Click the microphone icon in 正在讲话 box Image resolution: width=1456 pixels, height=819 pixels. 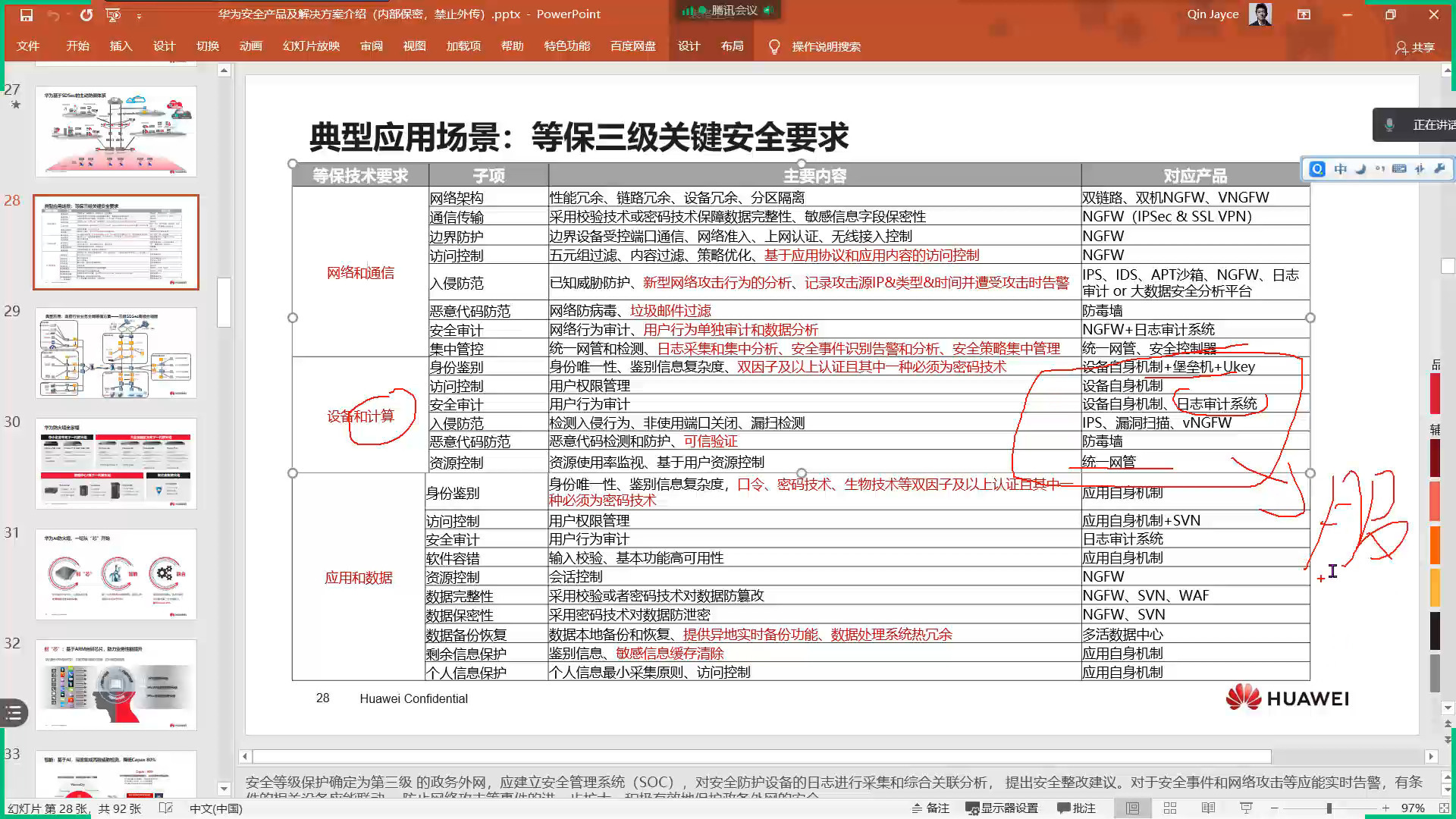pos(1389,125)
